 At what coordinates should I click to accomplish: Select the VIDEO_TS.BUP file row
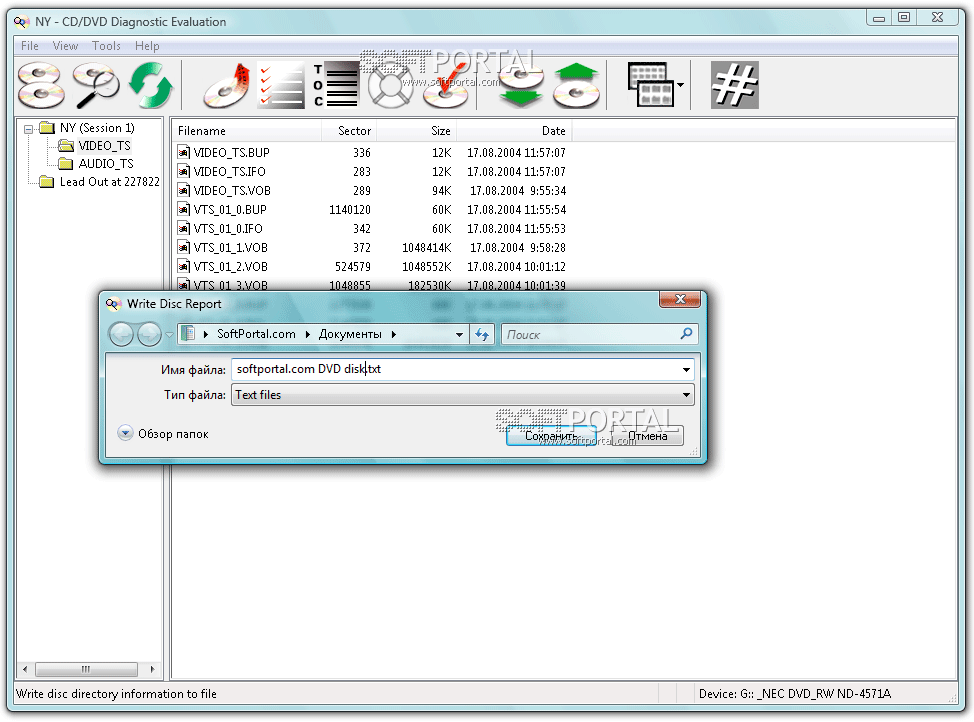coord(371,153)
